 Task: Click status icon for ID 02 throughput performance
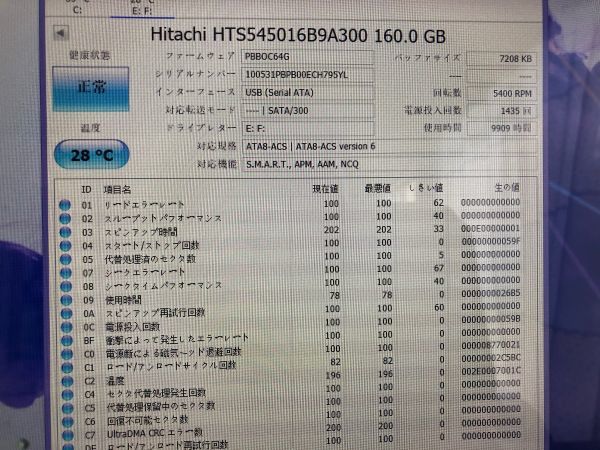pos(65,218)
